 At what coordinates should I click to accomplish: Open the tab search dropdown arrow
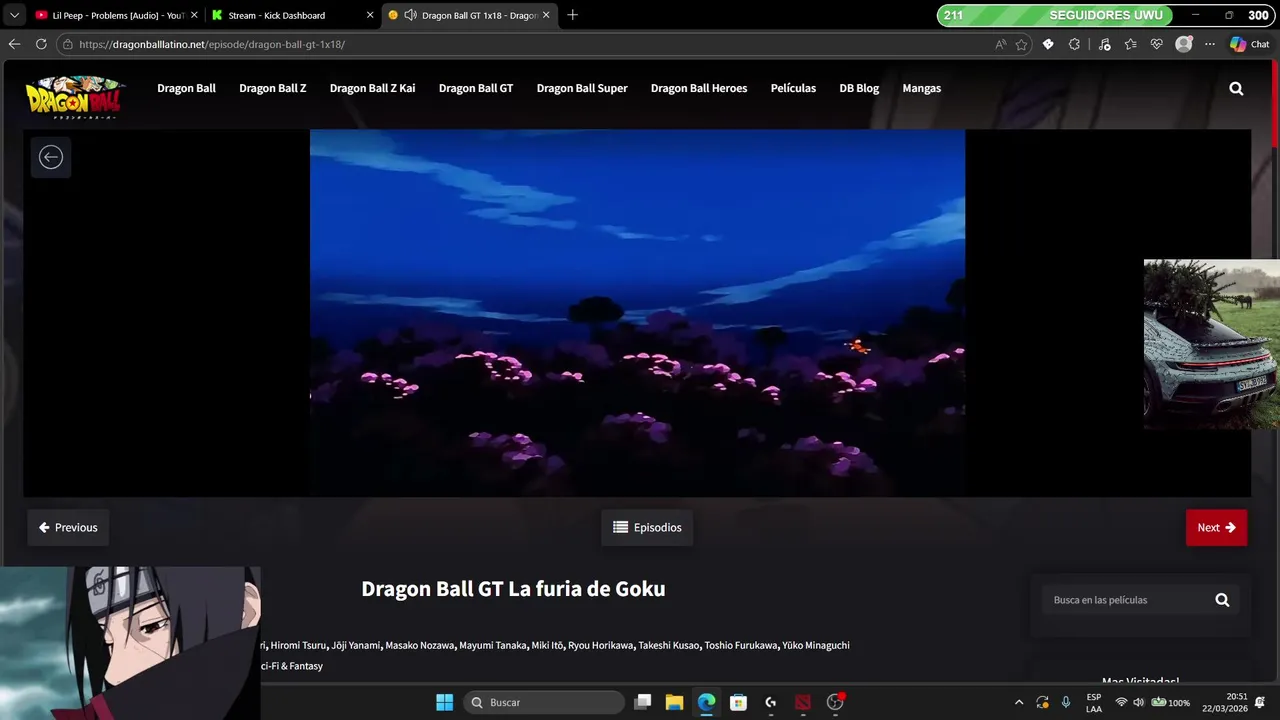click(x=14, y=15)
